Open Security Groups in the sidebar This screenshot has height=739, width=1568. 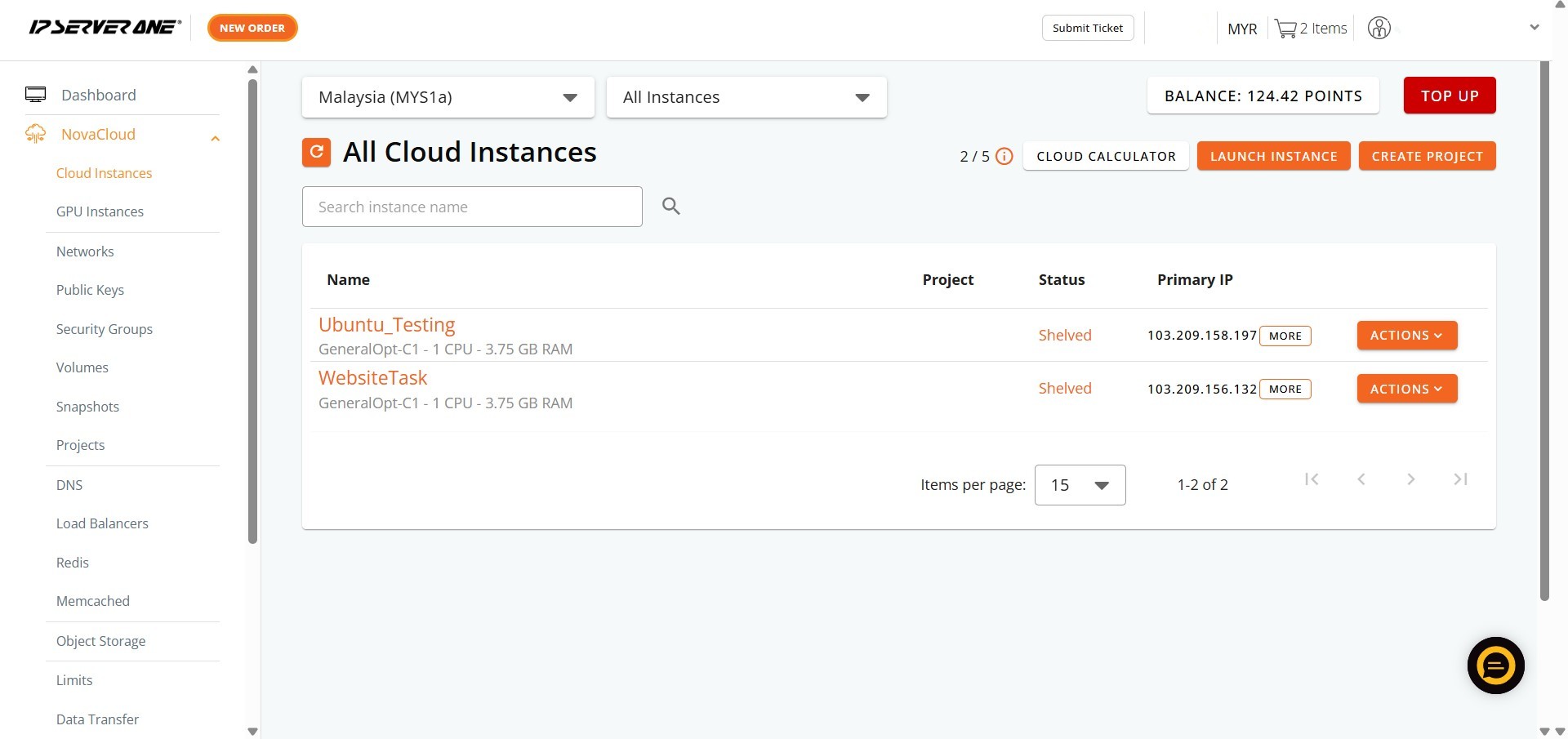coord(105,329)
